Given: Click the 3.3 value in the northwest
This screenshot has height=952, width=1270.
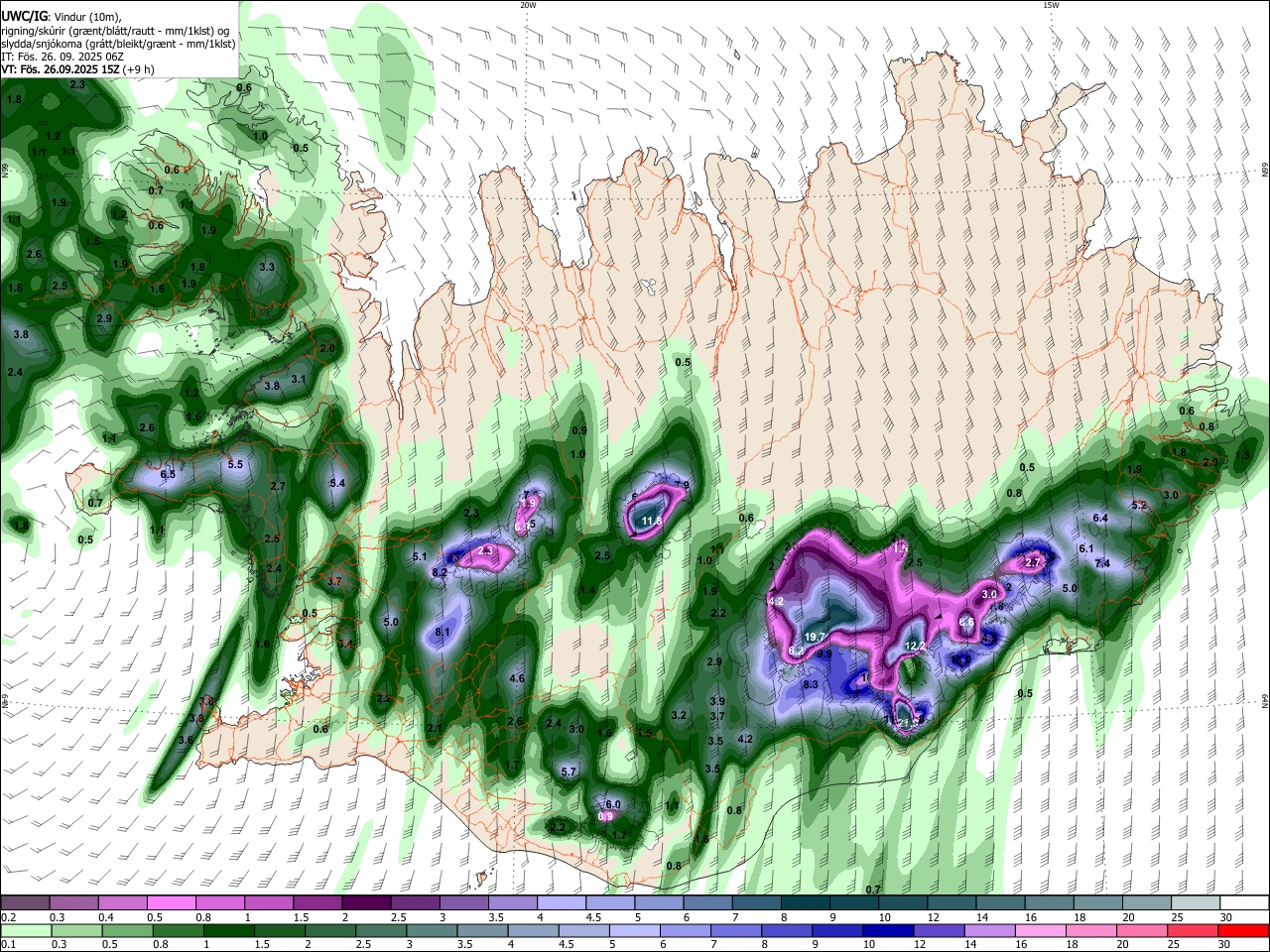Looking at the screenshot, I should point(267,267).
